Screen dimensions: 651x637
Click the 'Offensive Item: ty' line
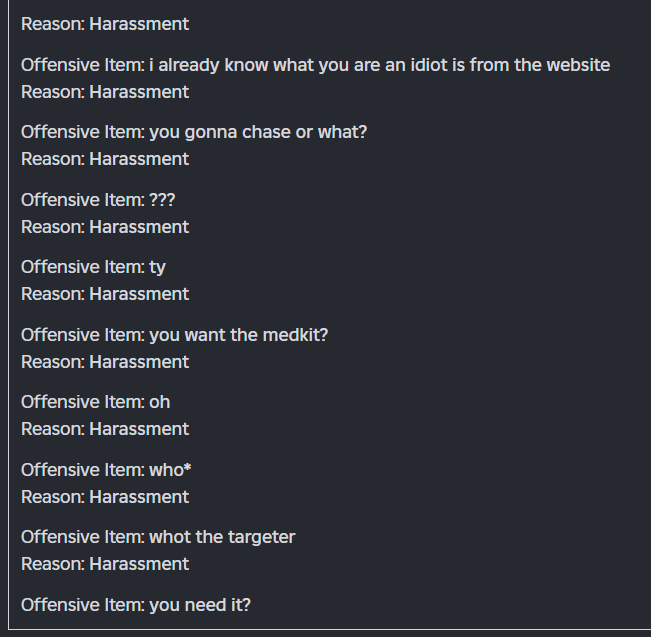click(93, 267)
